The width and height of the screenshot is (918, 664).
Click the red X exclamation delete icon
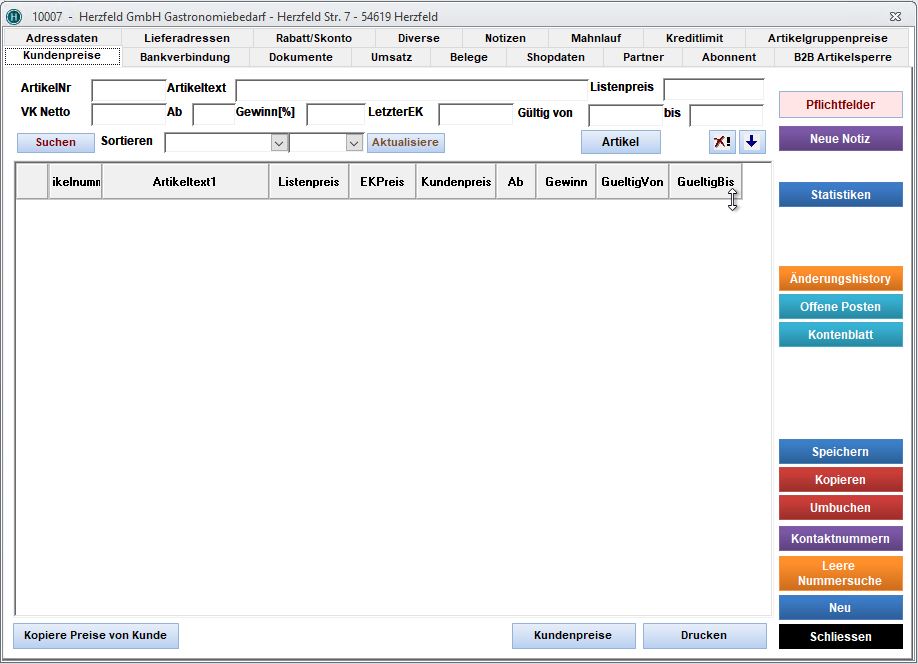click(721, 142)
